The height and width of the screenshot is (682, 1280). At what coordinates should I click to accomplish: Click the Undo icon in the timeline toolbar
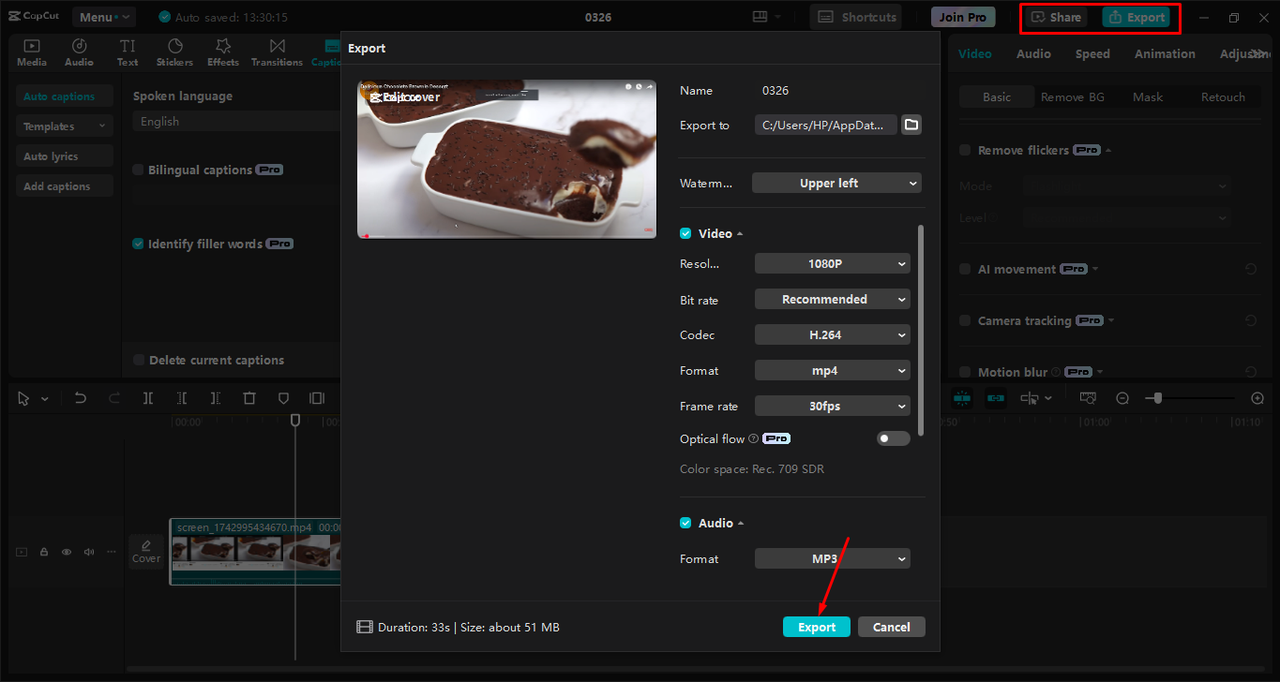pyautogui.click(x=80, y=398)
